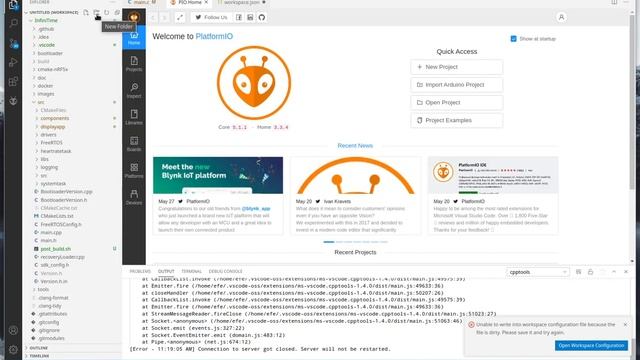The image size is (640, 360).
Task: Open the PIO Devices section
Action: point(134,197)
